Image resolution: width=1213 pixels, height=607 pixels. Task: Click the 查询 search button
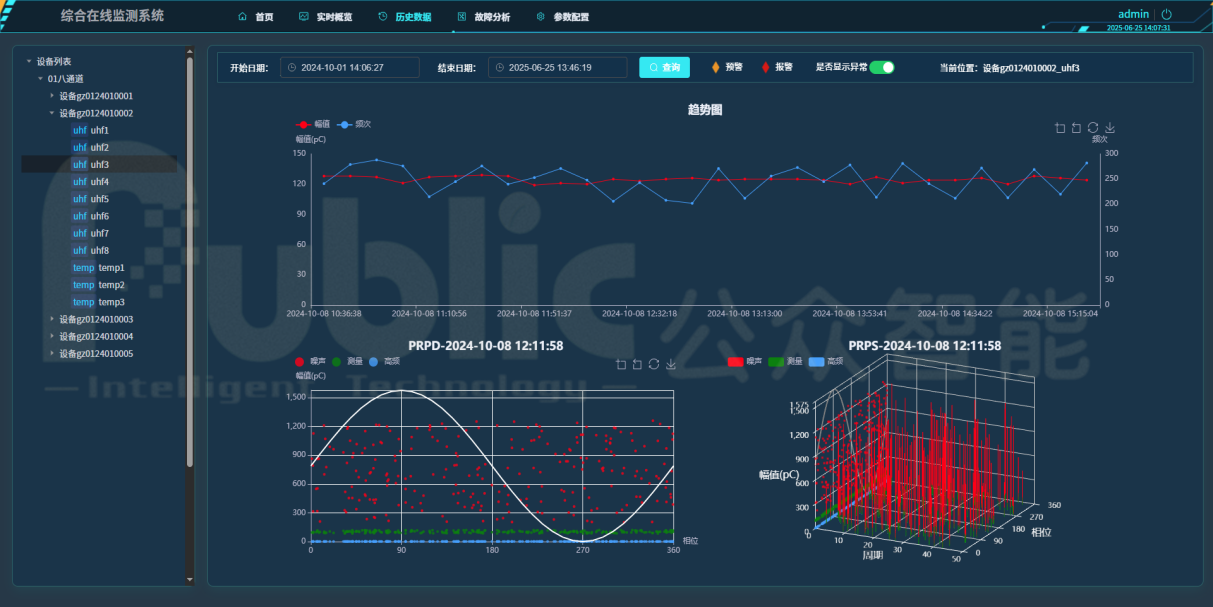click(x=664, y=67)
